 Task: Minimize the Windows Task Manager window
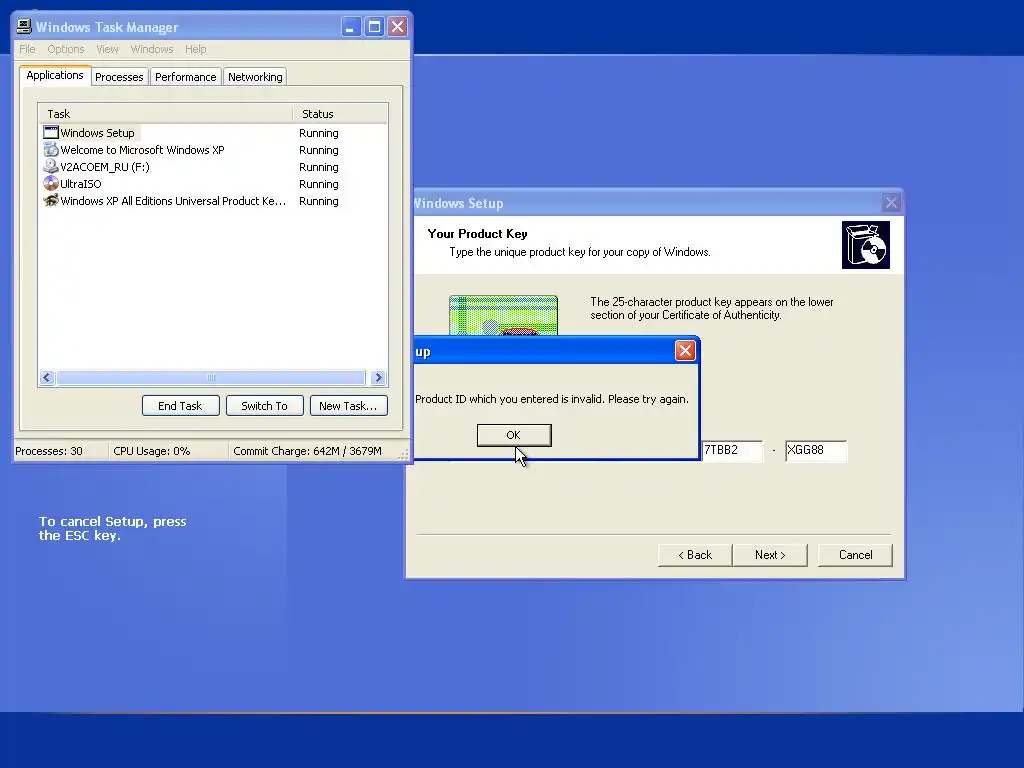(x=351, y=27)
